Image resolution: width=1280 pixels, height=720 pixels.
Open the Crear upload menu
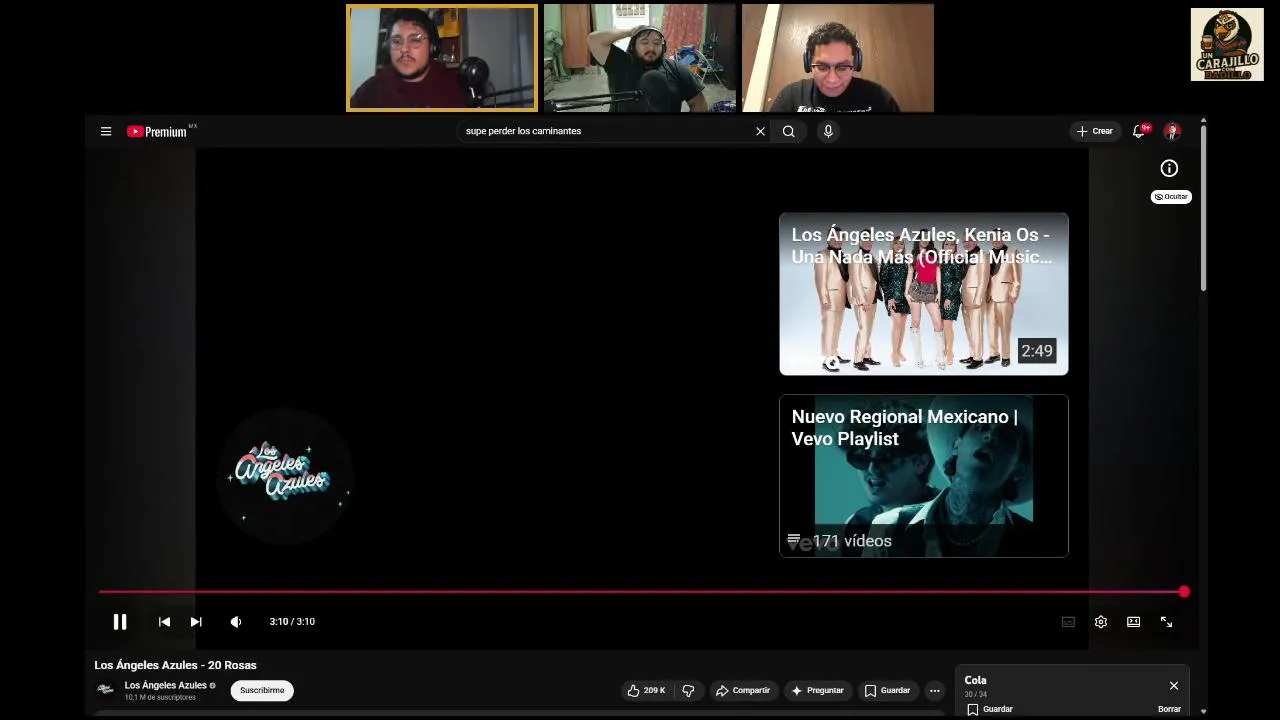1094,131
